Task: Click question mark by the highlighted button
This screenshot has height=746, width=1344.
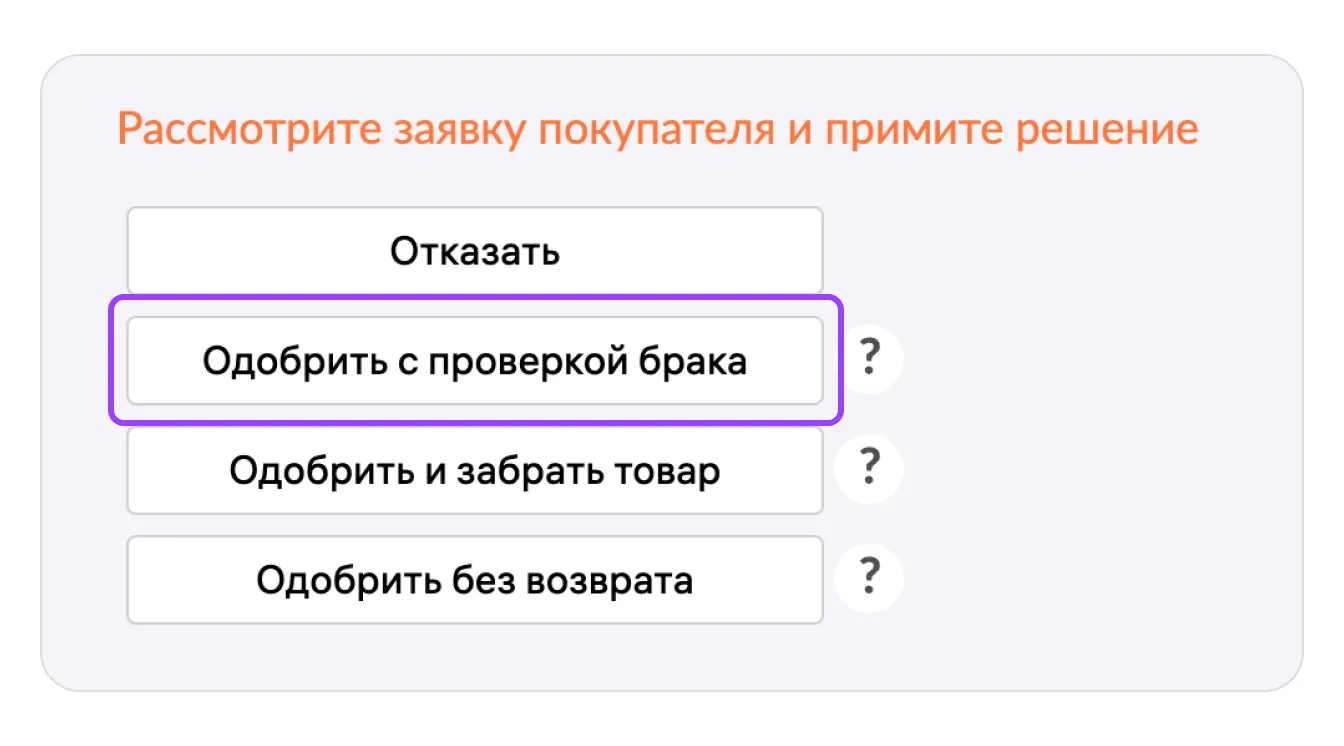Action: pos(870,358)
